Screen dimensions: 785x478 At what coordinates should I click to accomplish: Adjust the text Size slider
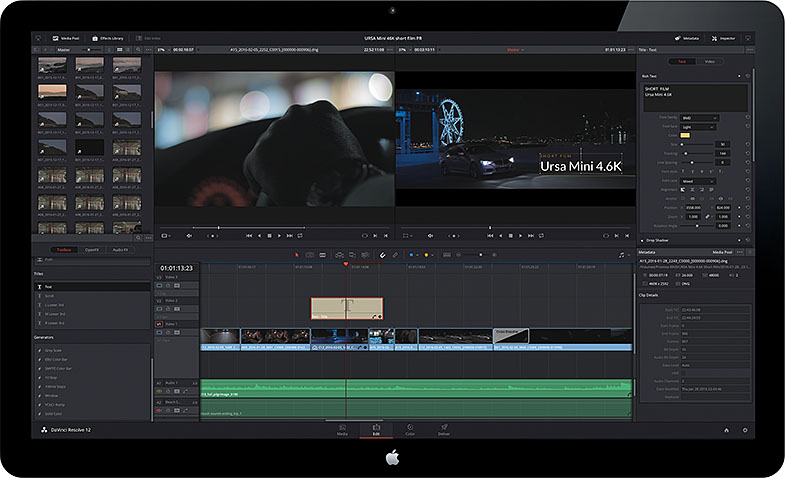(698, 144)
